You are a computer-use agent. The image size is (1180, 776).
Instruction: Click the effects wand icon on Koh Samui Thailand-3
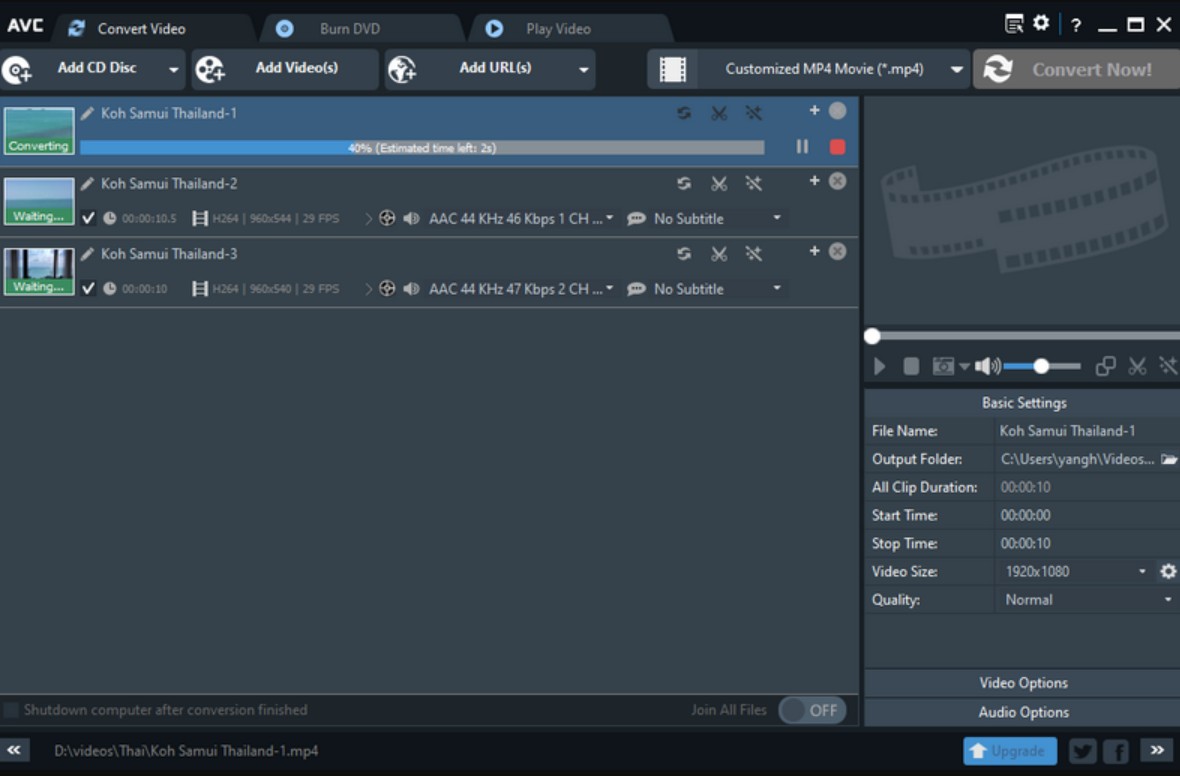click(x=753, y=254)
